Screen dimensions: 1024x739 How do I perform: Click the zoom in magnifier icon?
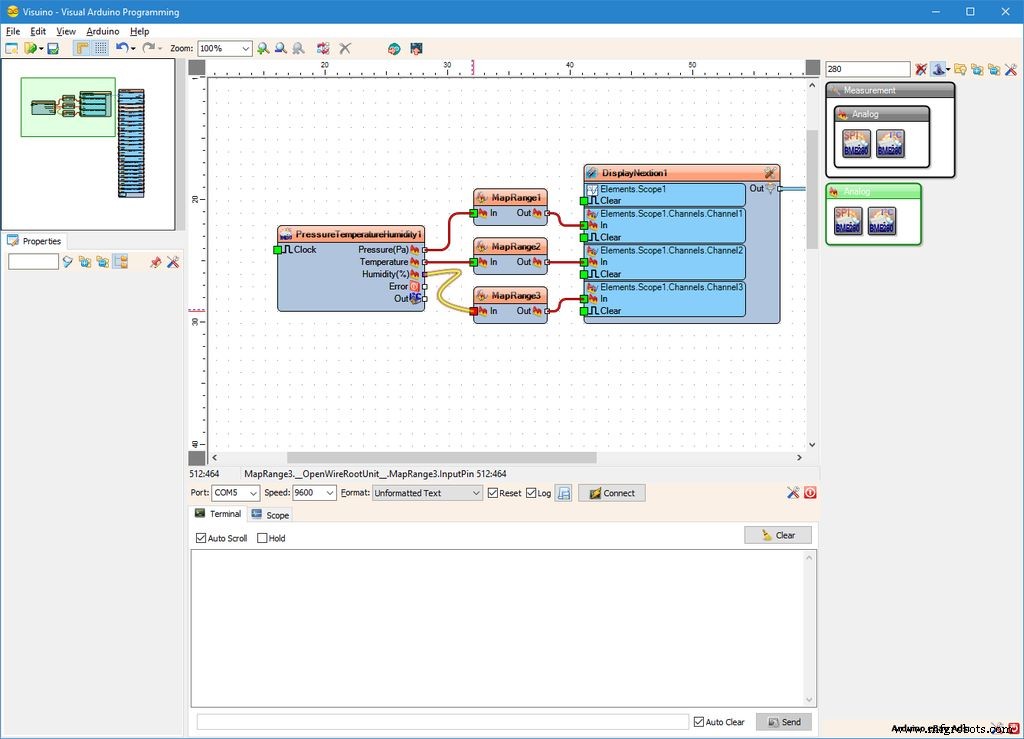tap(263, 48)
